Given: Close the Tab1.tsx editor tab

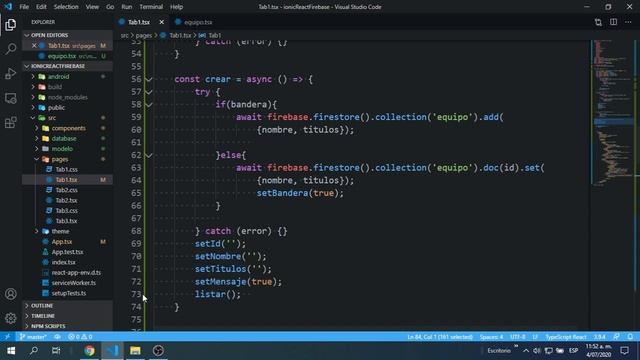Looking at the screenshot, I should click(162, 22).
